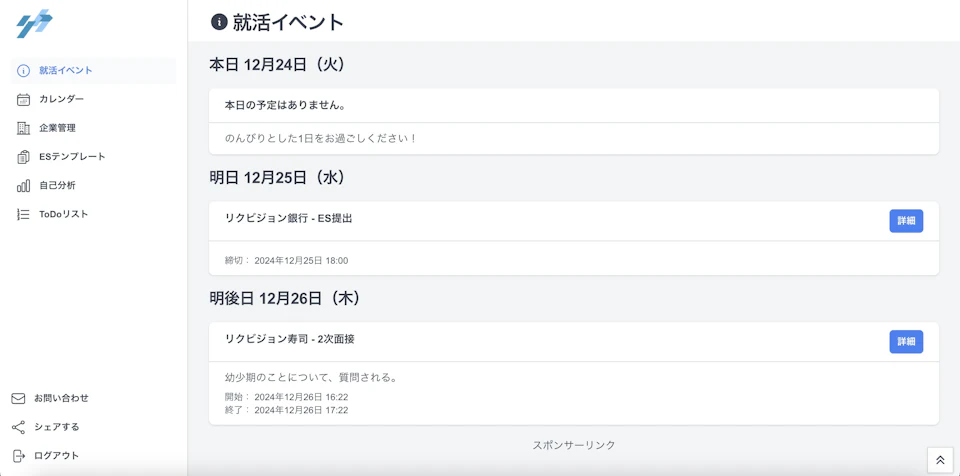Click the deadline 2024年12月25日 18:00
Screen dimensions: 960x476
tap(301, 260)
